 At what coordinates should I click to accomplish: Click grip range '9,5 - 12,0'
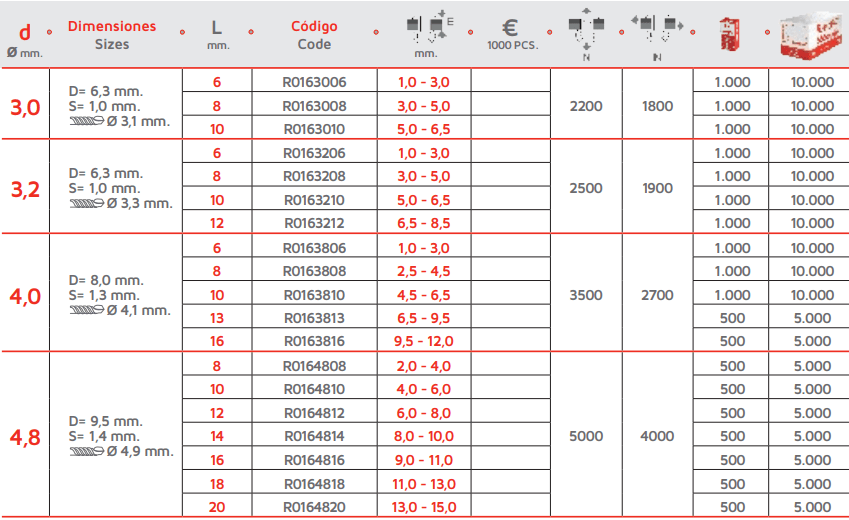(x=423, y=341)
